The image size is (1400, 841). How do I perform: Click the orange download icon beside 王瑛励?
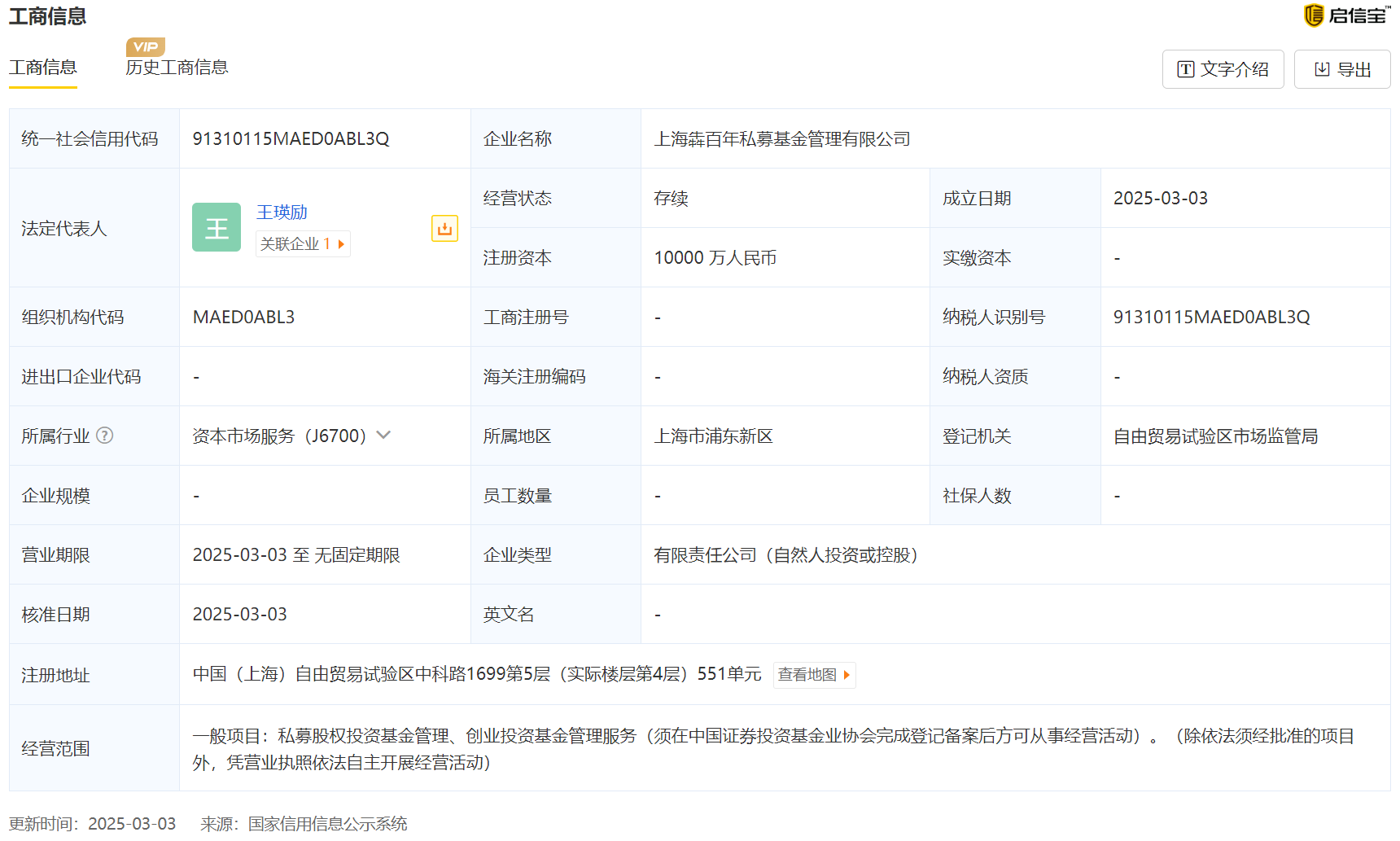pyautogui.click(x=444, y=229)
